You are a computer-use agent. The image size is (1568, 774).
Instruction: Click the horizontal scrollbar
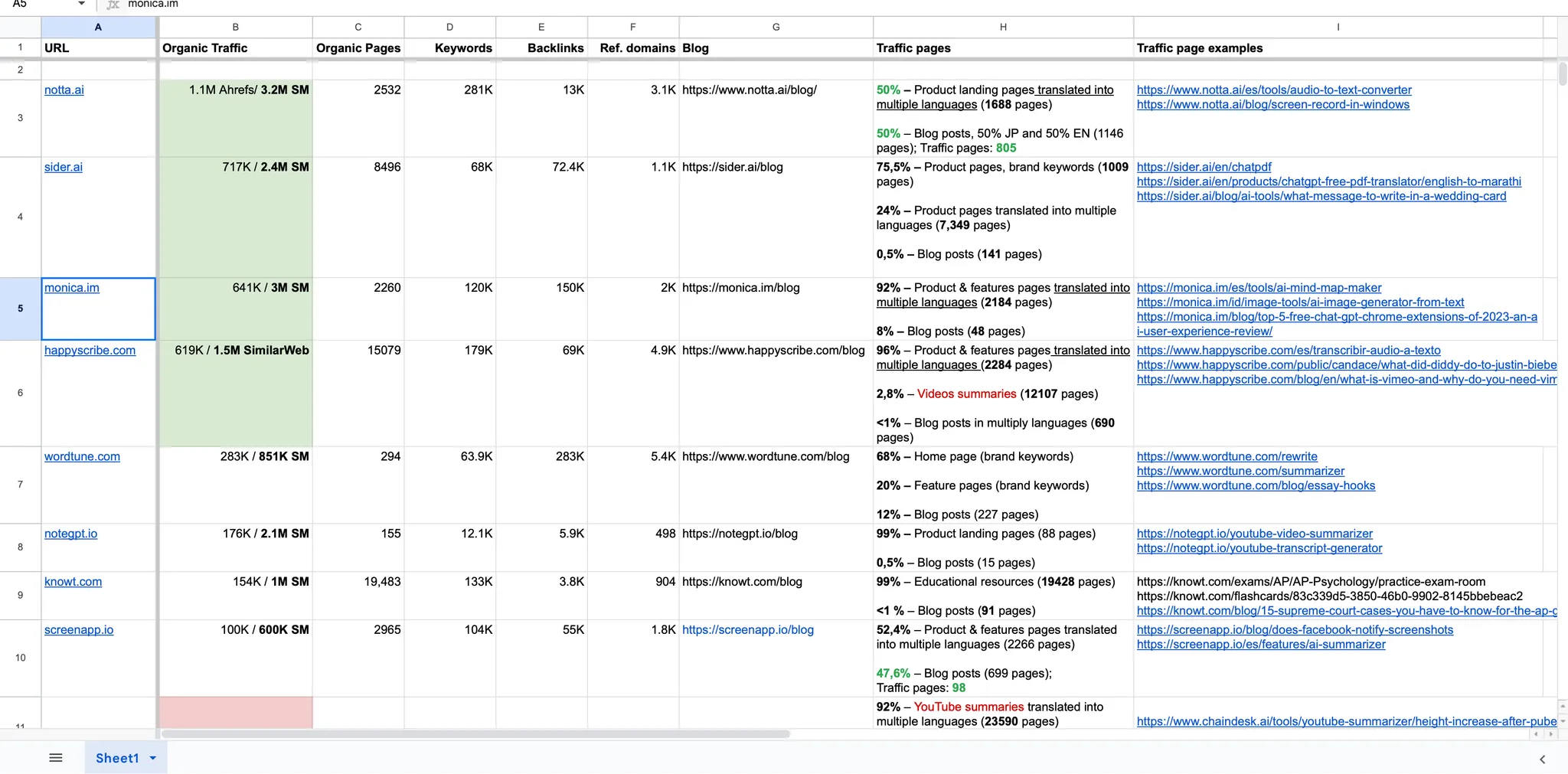[475, 734]
